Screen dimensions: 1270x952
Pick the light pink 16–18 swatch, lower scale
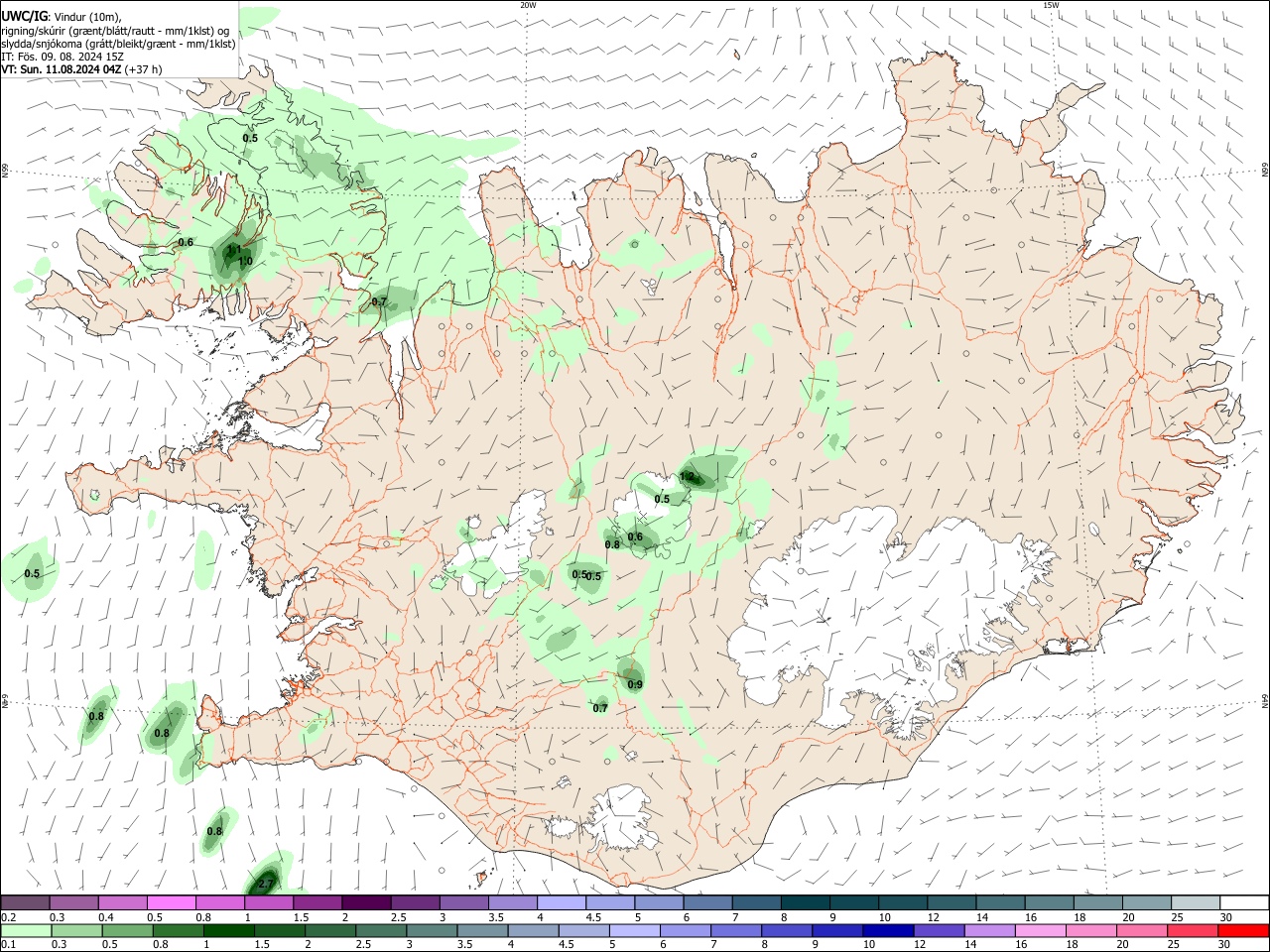pos(1041,930)
